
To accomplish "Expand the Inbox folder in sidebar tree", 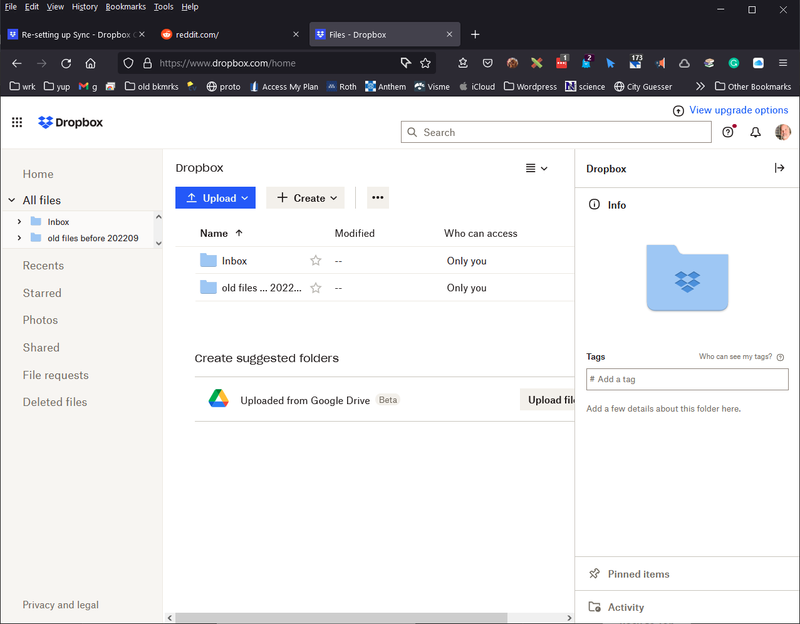I will (x=19, y=221).
